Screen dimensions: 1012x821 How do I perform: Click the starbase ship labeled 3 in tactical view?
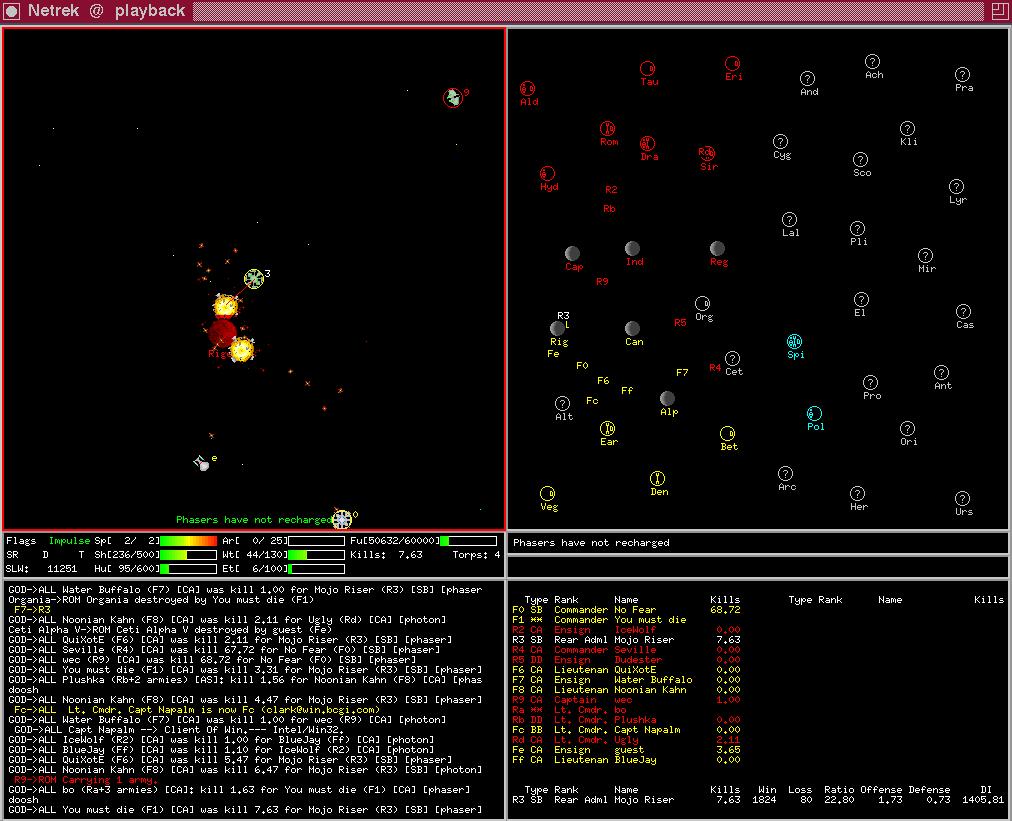254,279
